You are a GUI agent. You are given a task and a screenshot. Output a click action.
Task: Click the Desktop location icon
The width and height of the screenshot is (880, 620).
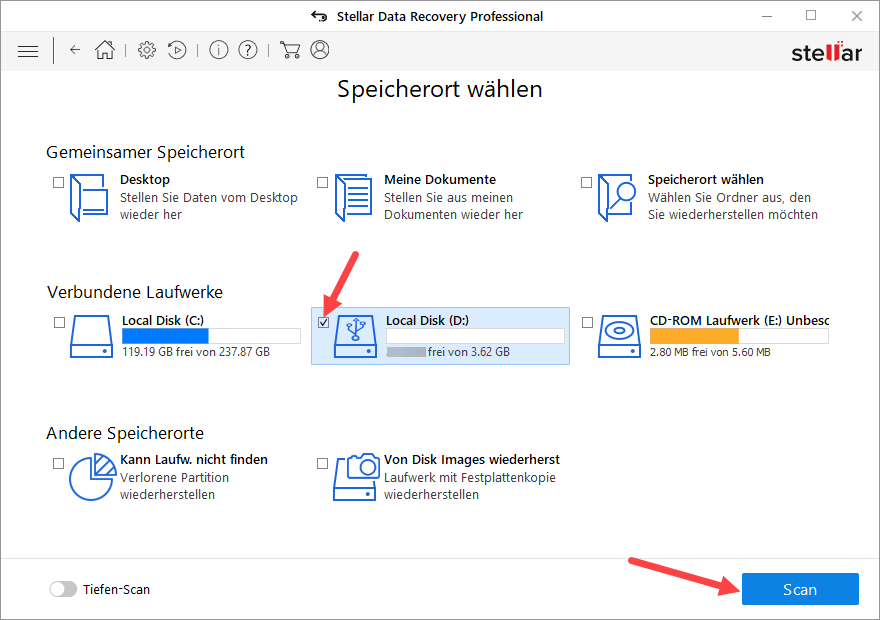click(x=89, y=198)
